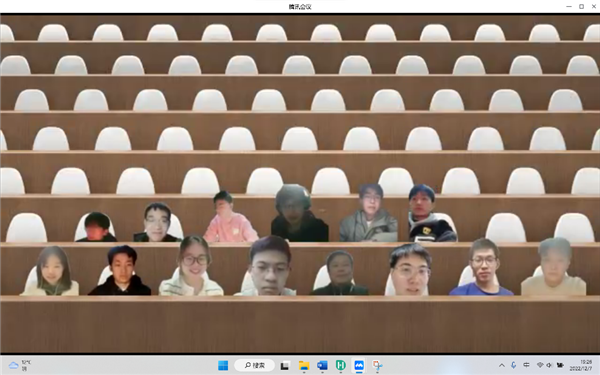Open the weather widget on the taskbar
600x375 pixels.
pyautogui.click(x=20, y=365)
